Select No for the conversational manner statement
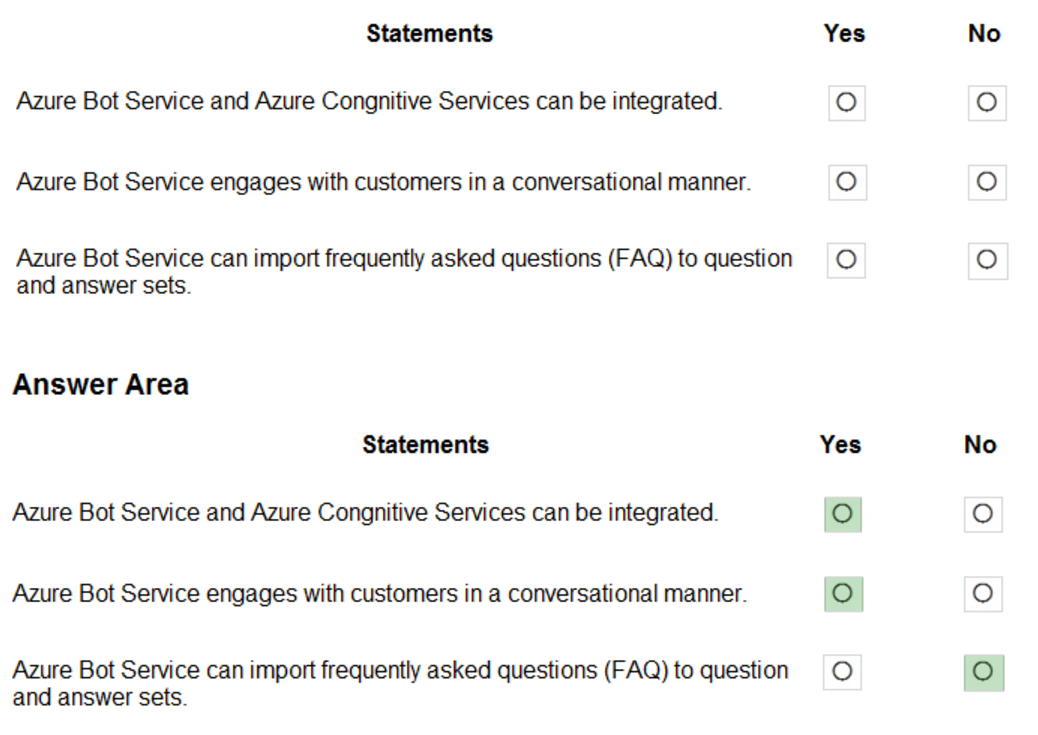The width and height of the screenshot is (1038, 735). 987,182
